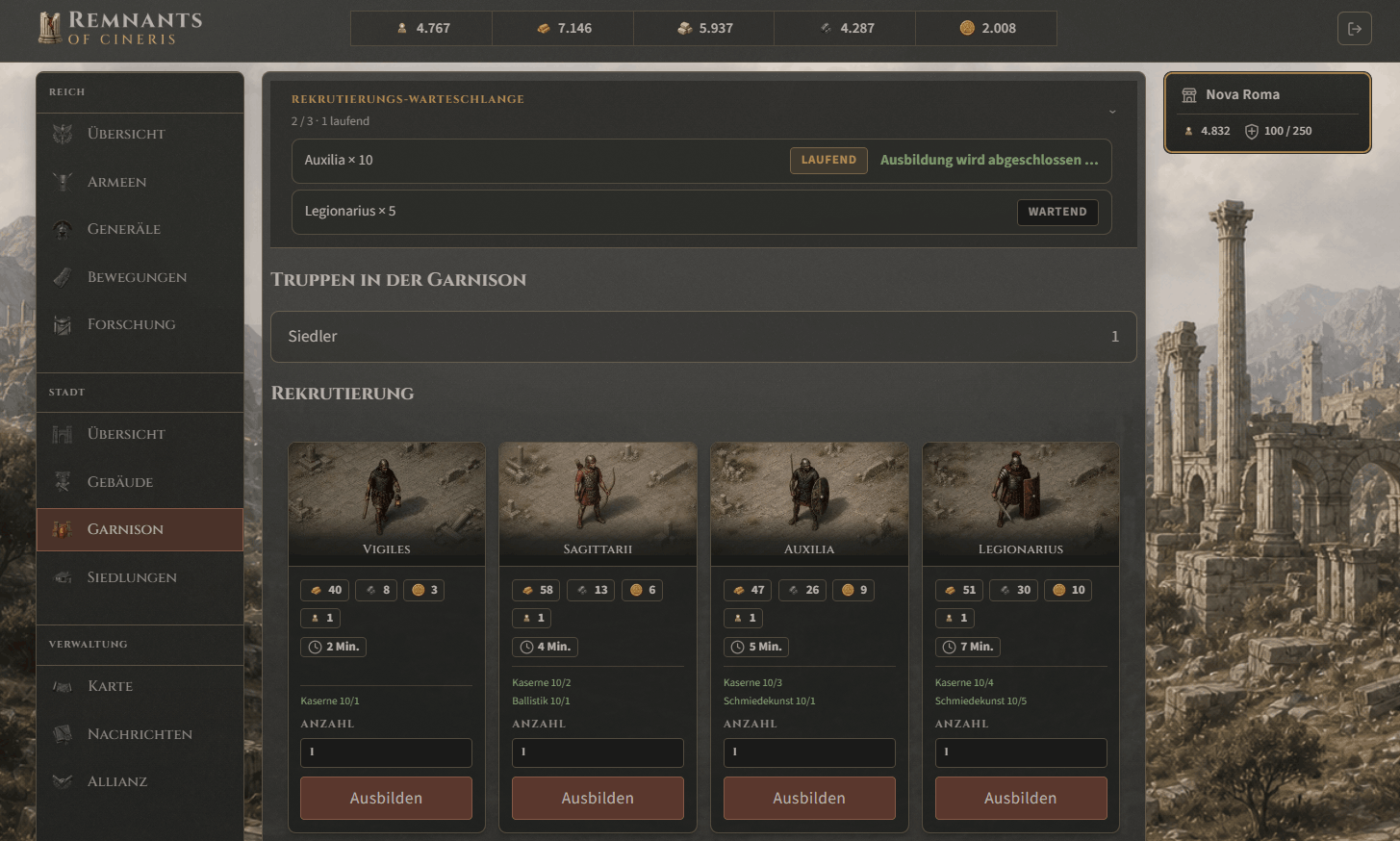1400x841 pixels.
Task: Click the iron resource icon showing 4.287
Action: (x=826, y=29)
